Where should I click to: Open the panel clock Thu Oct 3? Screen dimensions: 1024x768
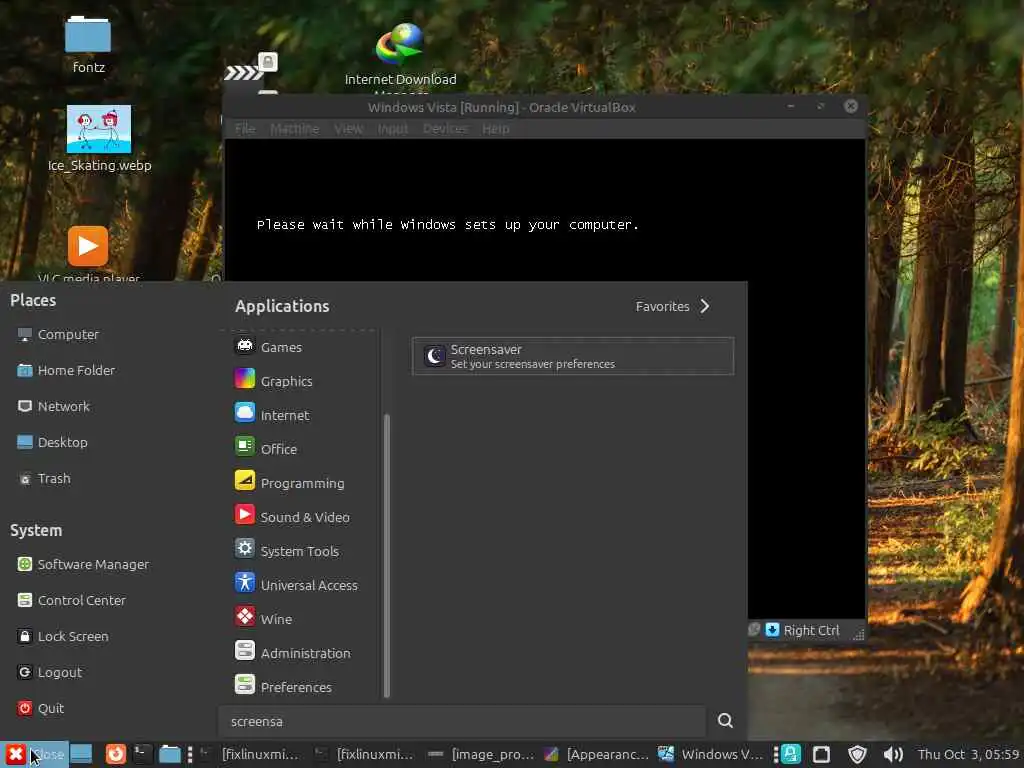(x=968, y=754)
